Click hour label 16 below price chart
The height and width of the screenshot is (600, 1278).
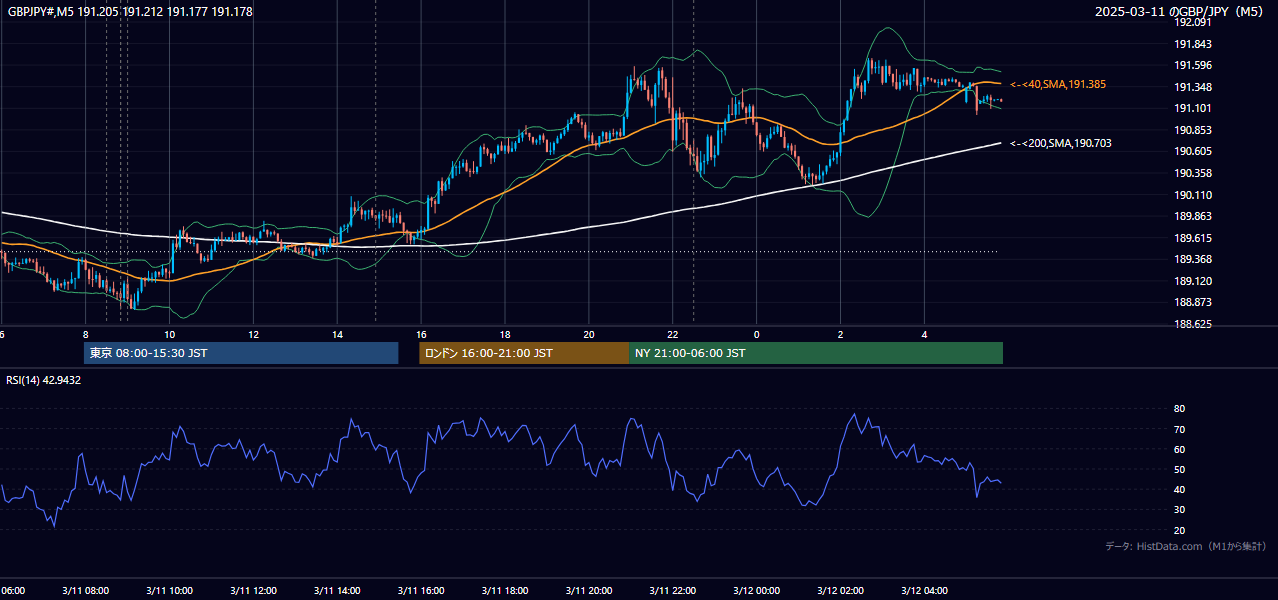pyautogui.click(x=422, y=334)
